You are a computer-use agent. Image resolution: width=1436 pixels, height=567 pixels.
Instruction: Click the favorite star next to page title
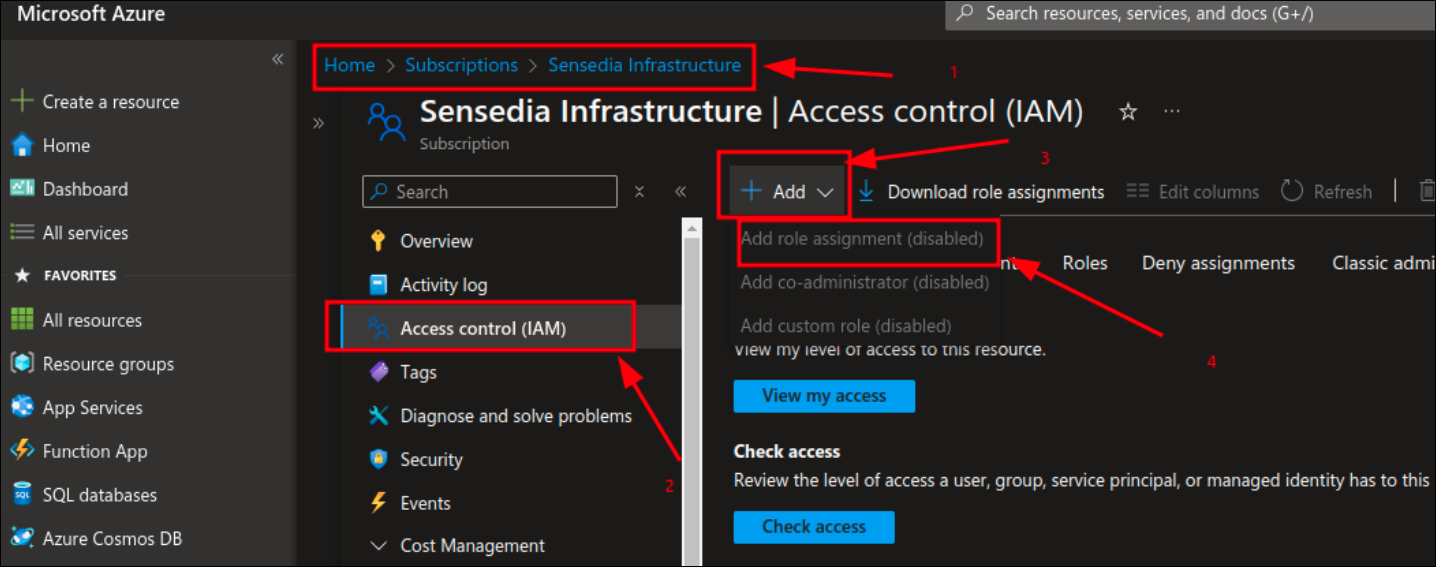click(1128, 112)
